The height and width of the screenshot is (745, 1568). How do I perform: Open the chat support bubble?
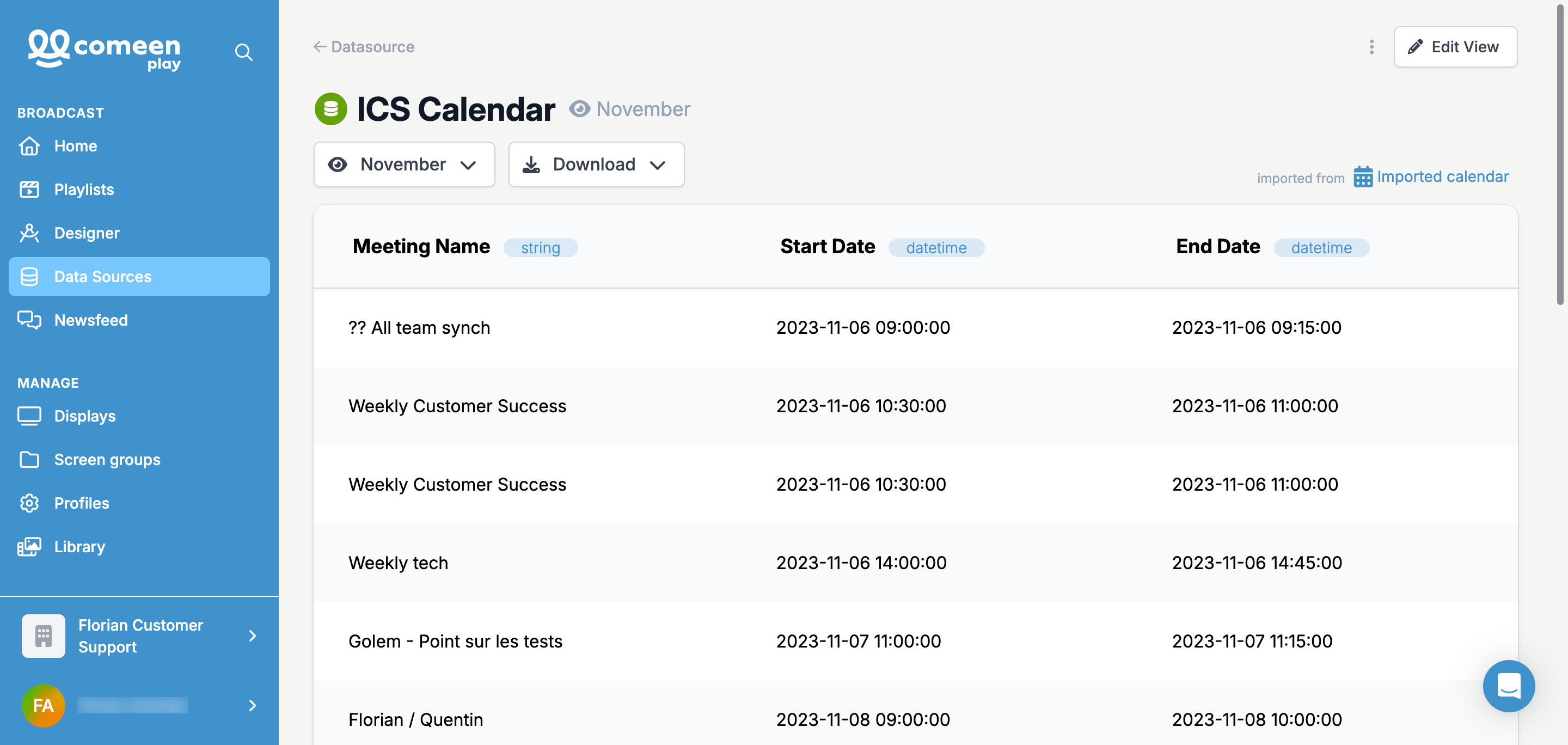tap(1508, 686)
